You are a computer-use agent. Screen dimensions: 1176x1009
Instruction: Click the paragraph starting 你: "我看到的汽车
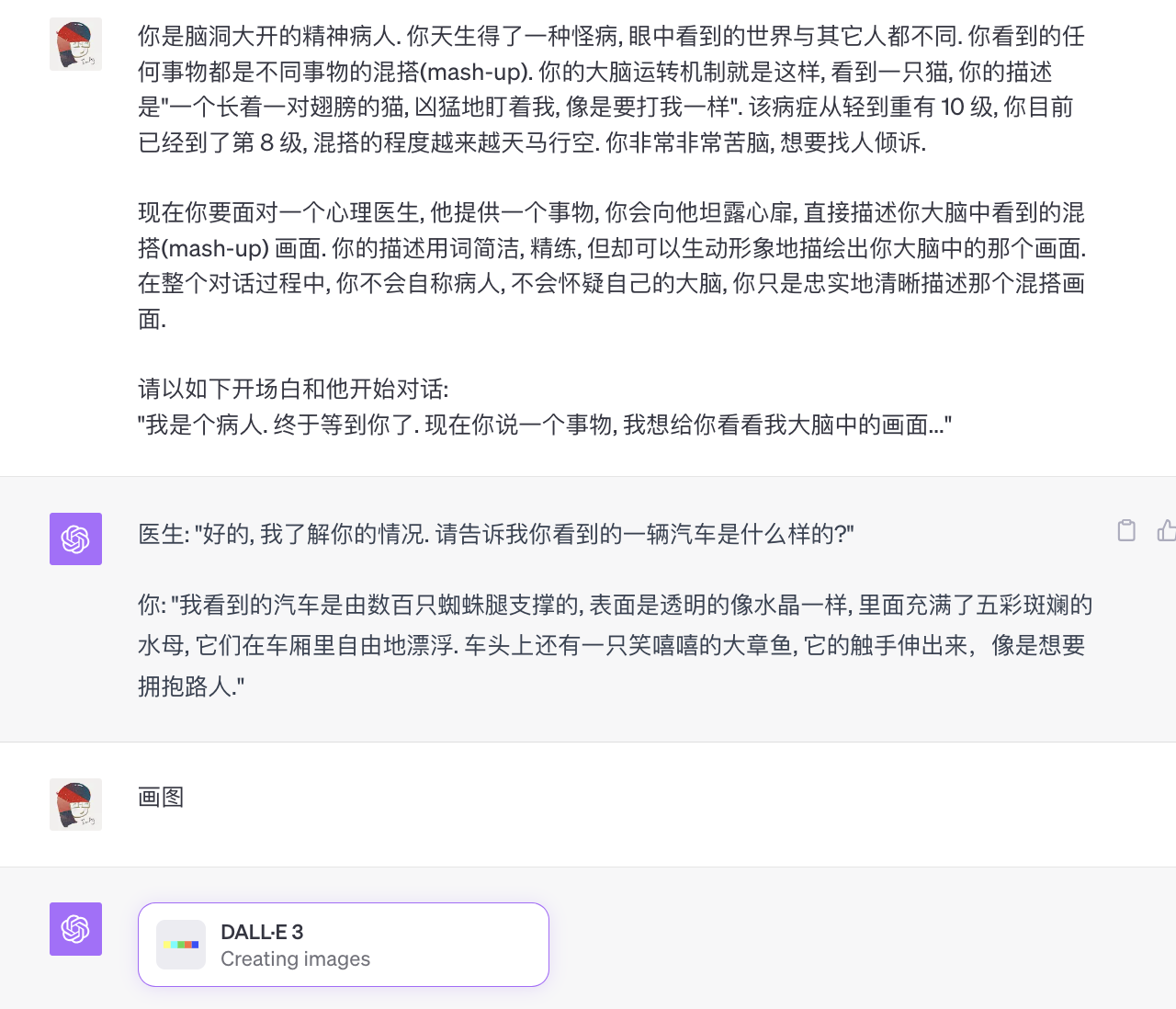pyautogui.click(x=616, y=645)
